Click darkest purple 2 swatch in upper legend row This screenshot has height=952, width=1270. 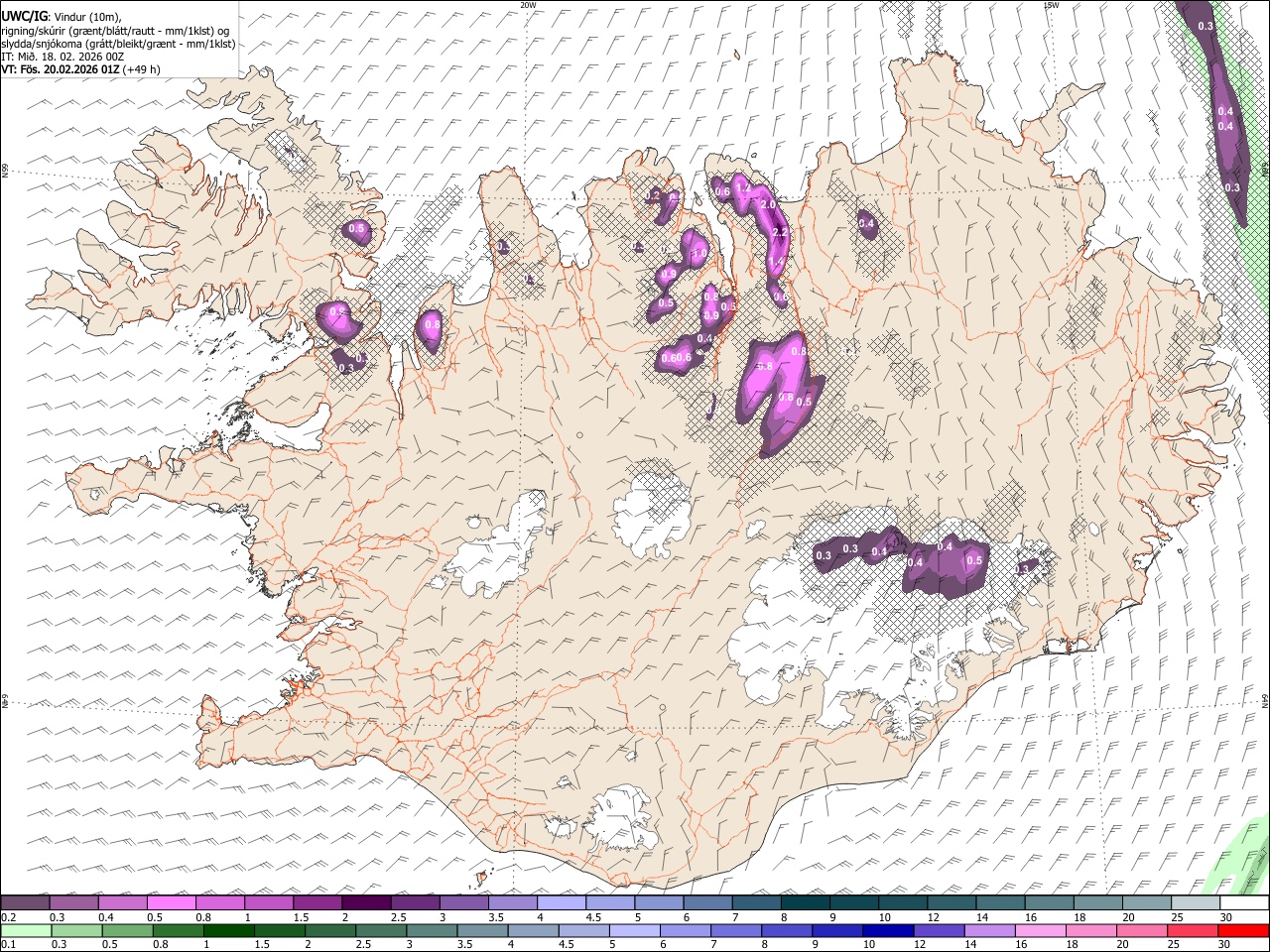coord(366,903)
